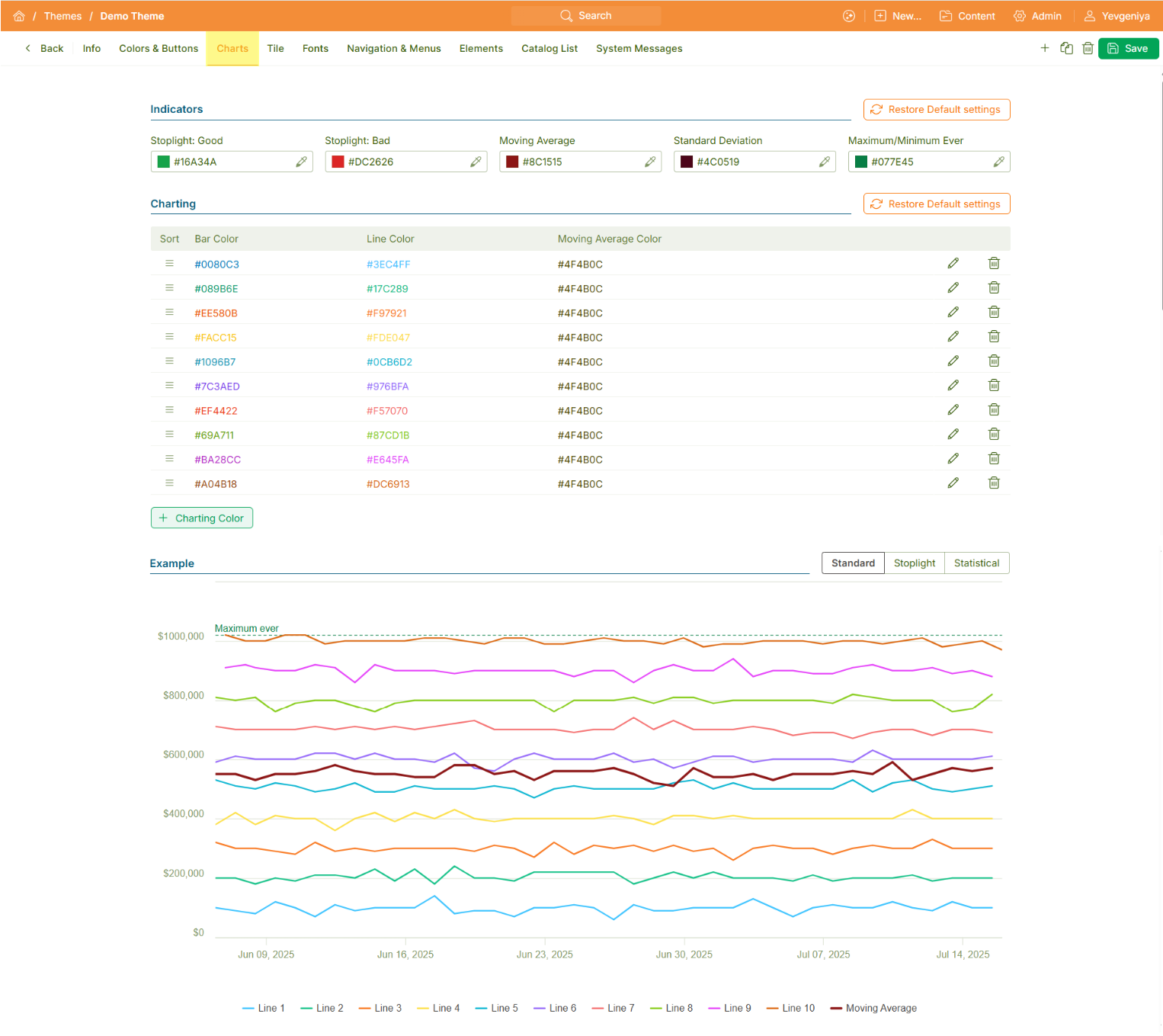Screen dimensions: 1163x1036
Task: Click the duplicate theme icon
Action: click(1066, 48)
